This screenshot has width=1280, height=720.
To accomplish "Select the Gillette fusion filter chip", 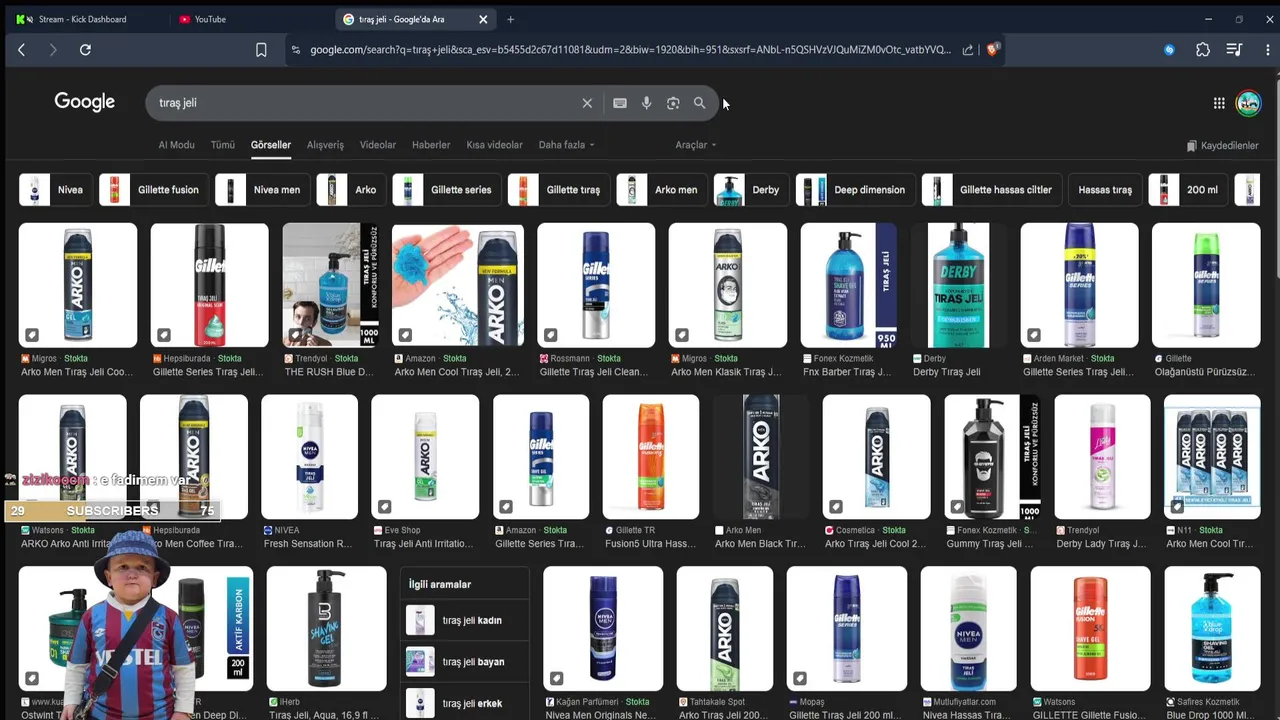I will point(153,190).
